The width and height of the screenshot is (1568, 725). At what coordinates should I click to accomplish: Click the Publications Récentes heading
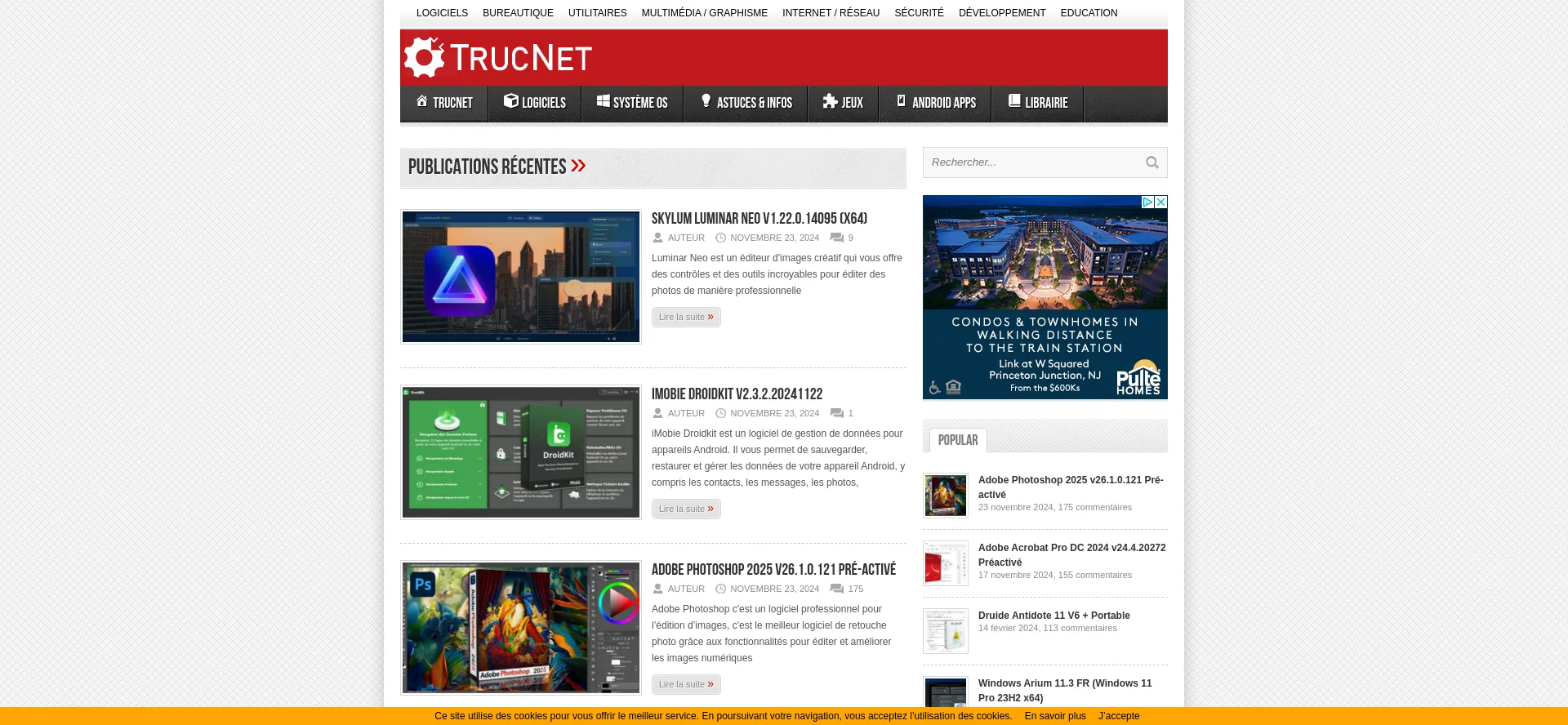click(x=487, y=167)
